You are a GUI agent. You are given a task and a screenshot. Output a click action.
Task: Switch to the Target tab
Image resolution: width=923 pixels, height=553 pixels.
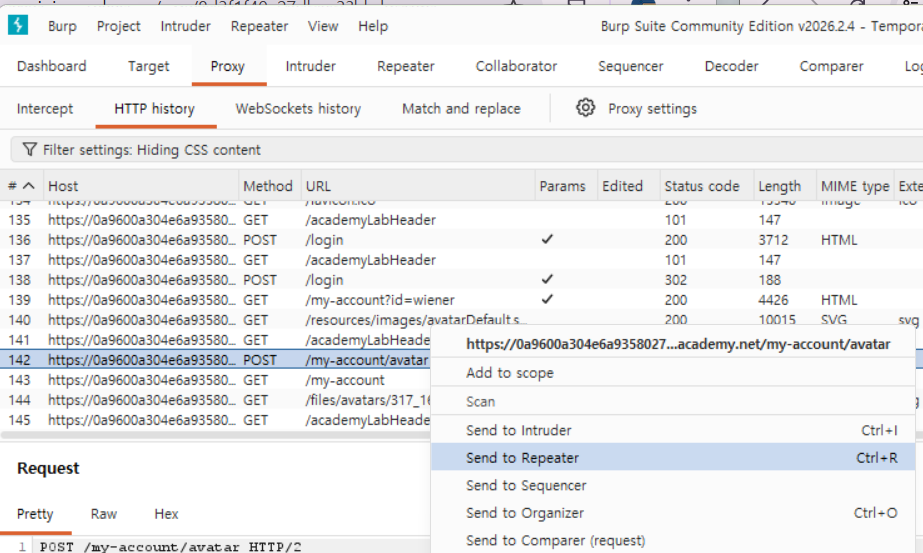[148, 66]
